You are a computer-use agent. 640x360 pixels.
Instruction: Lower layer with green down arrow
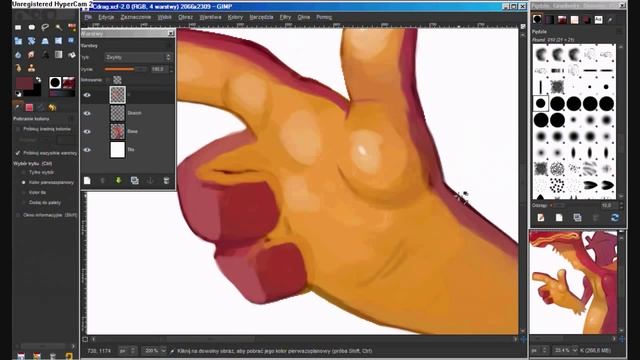pyautogui.click(x=119, y=180)
